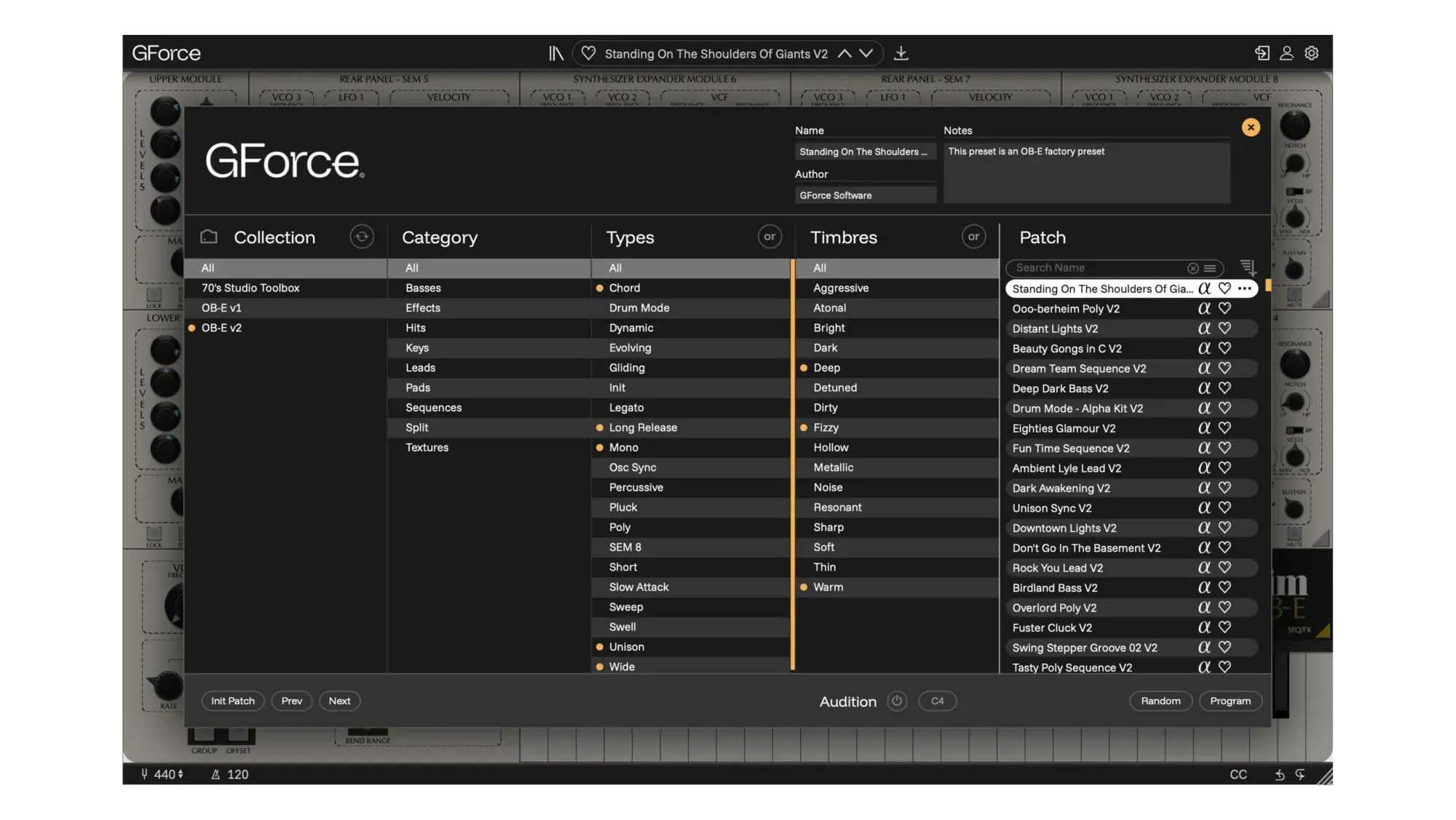Favorite the Ooo-berheim Poly V2 patch
Viewport: 1456px width, 820px height.
[1224, 309]
